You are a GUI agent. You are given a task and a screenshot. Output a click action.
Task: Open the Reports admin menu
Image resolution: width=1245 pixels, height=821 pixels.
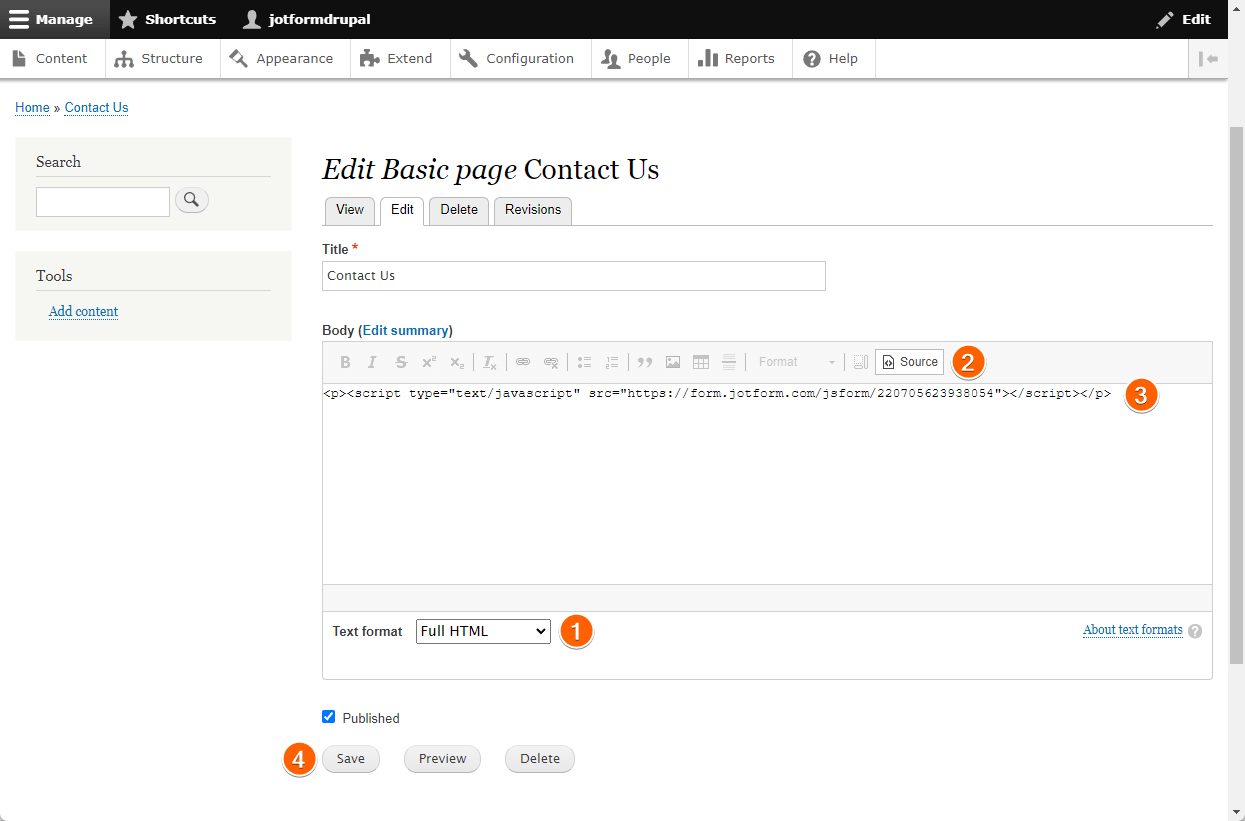tap(738, 59)
